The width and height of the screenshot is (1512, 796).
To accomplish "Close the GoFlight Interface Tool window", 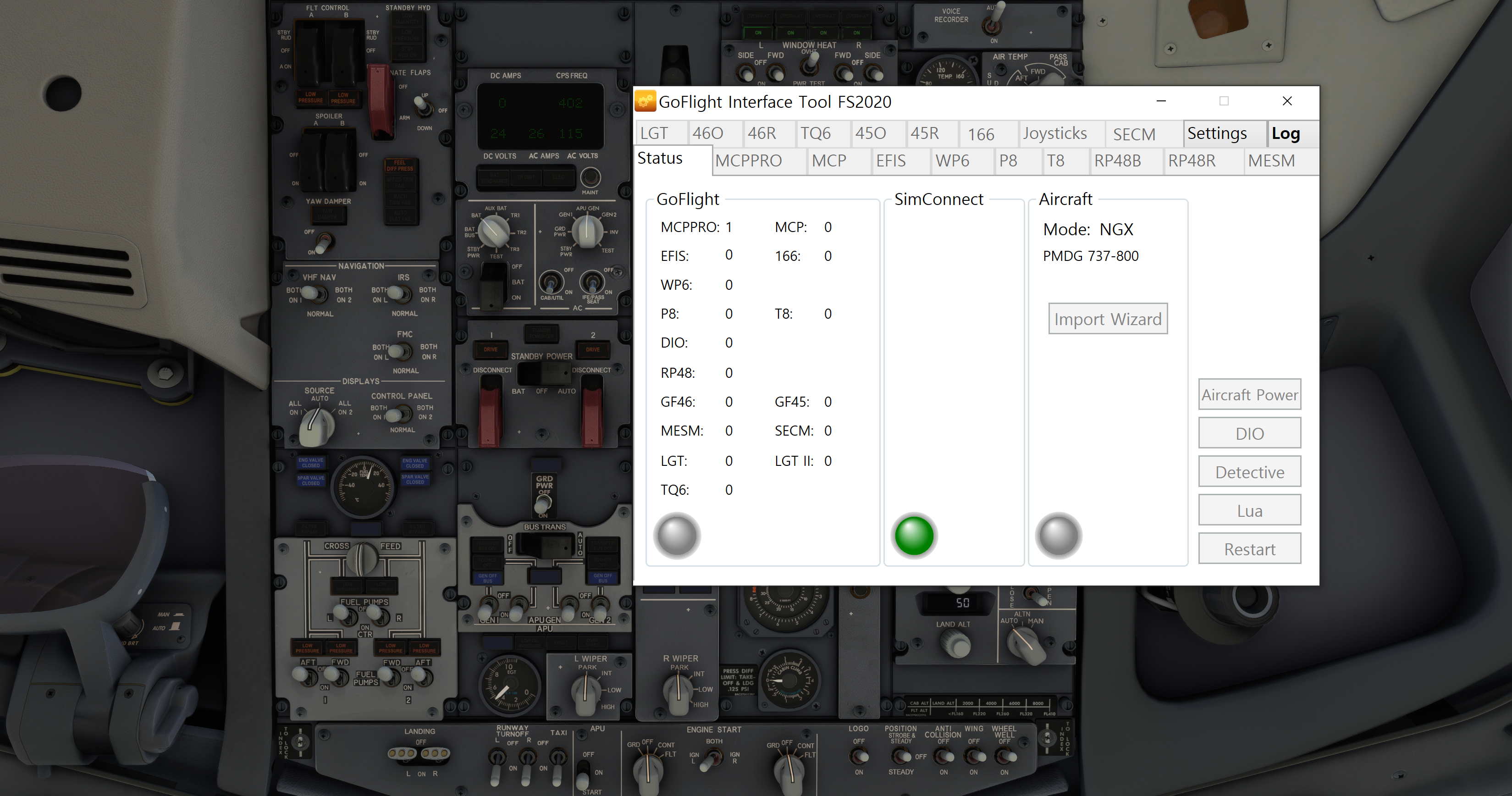I will pos(1287,101).
